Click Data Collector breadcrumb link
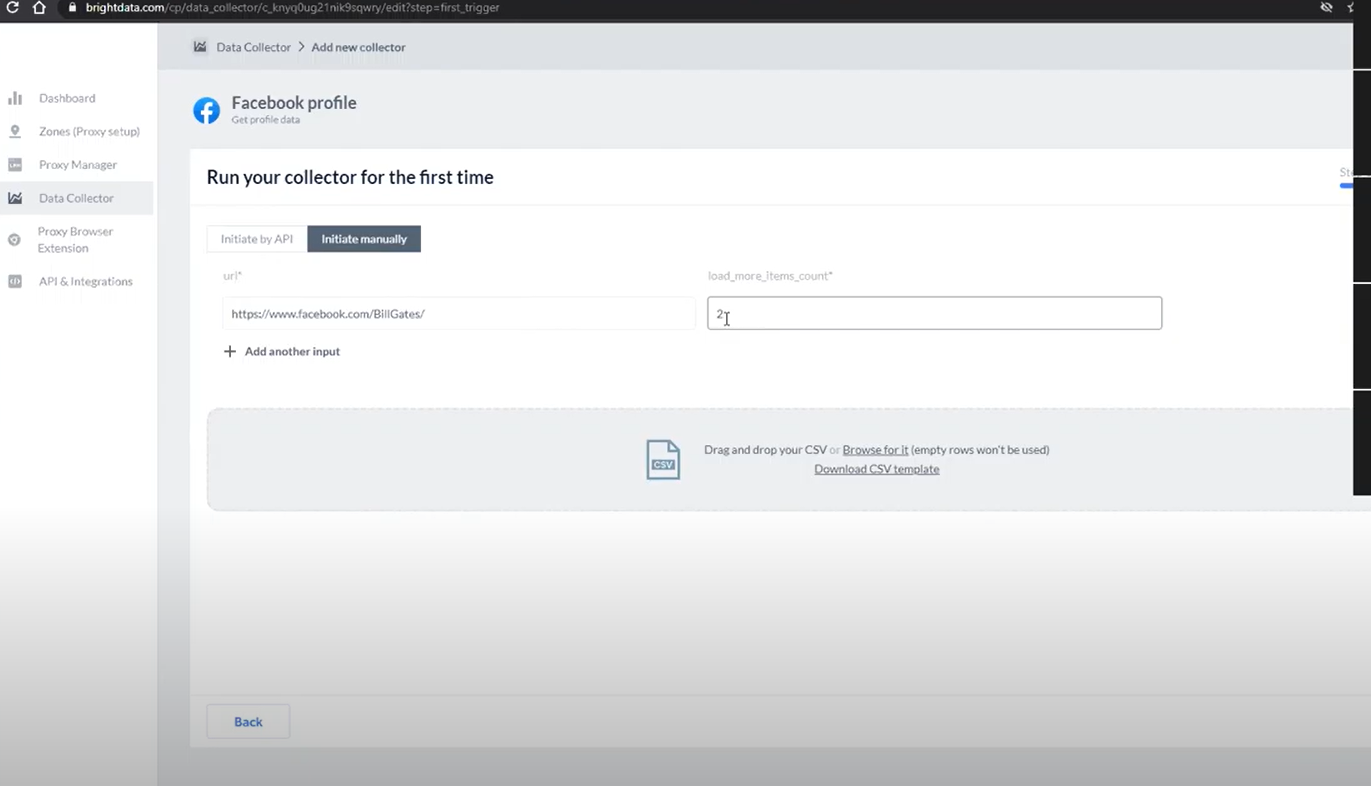 coord(253,47)
